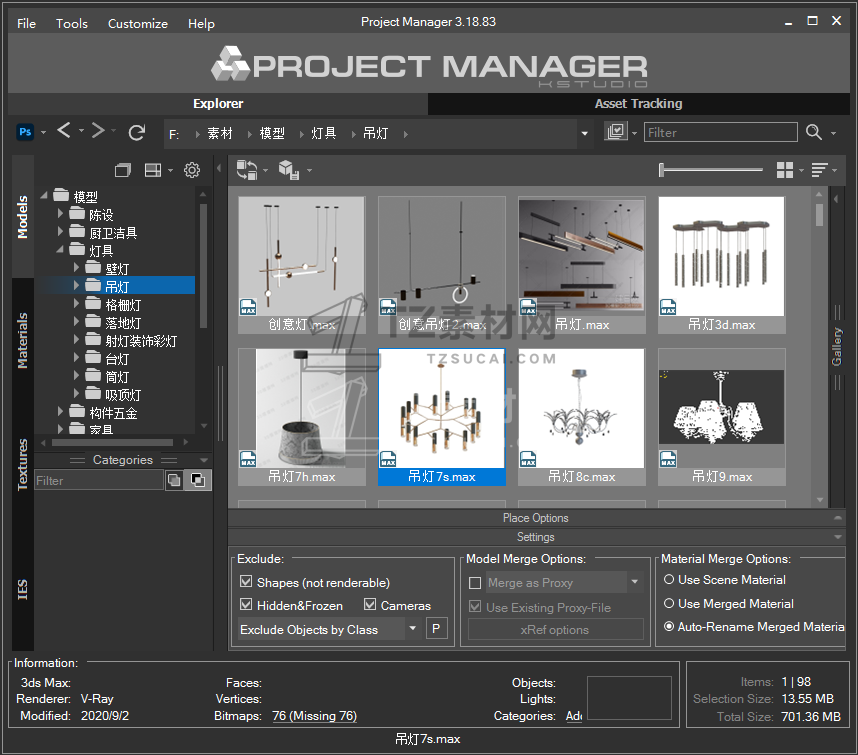Open the folder tree settings gear
Viewport: 858px width, 755px height.
tap(192, 170)
